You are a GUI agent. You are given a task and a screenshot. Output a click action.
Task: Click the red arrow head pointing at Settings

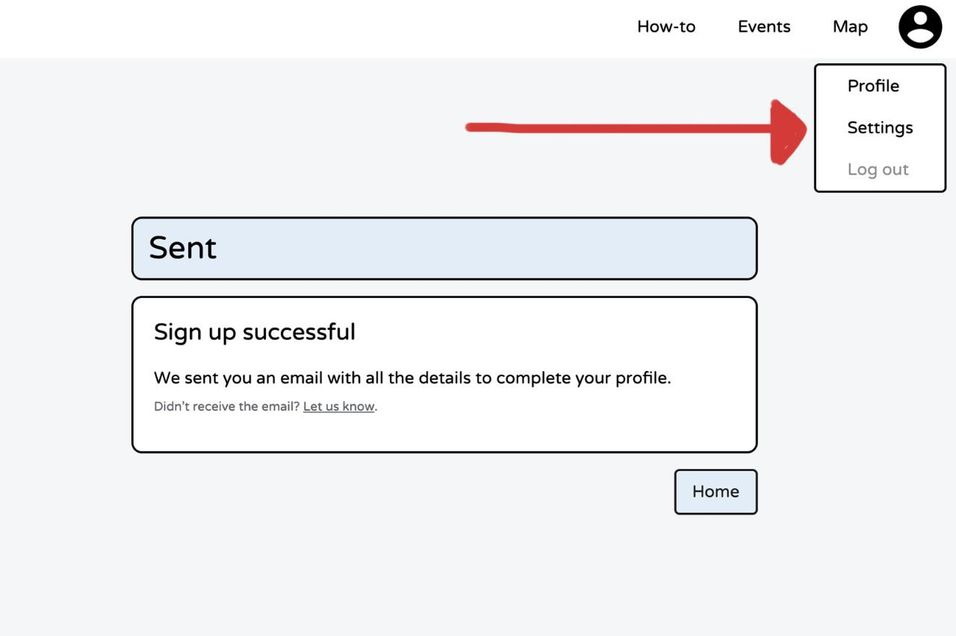point(788,132)
